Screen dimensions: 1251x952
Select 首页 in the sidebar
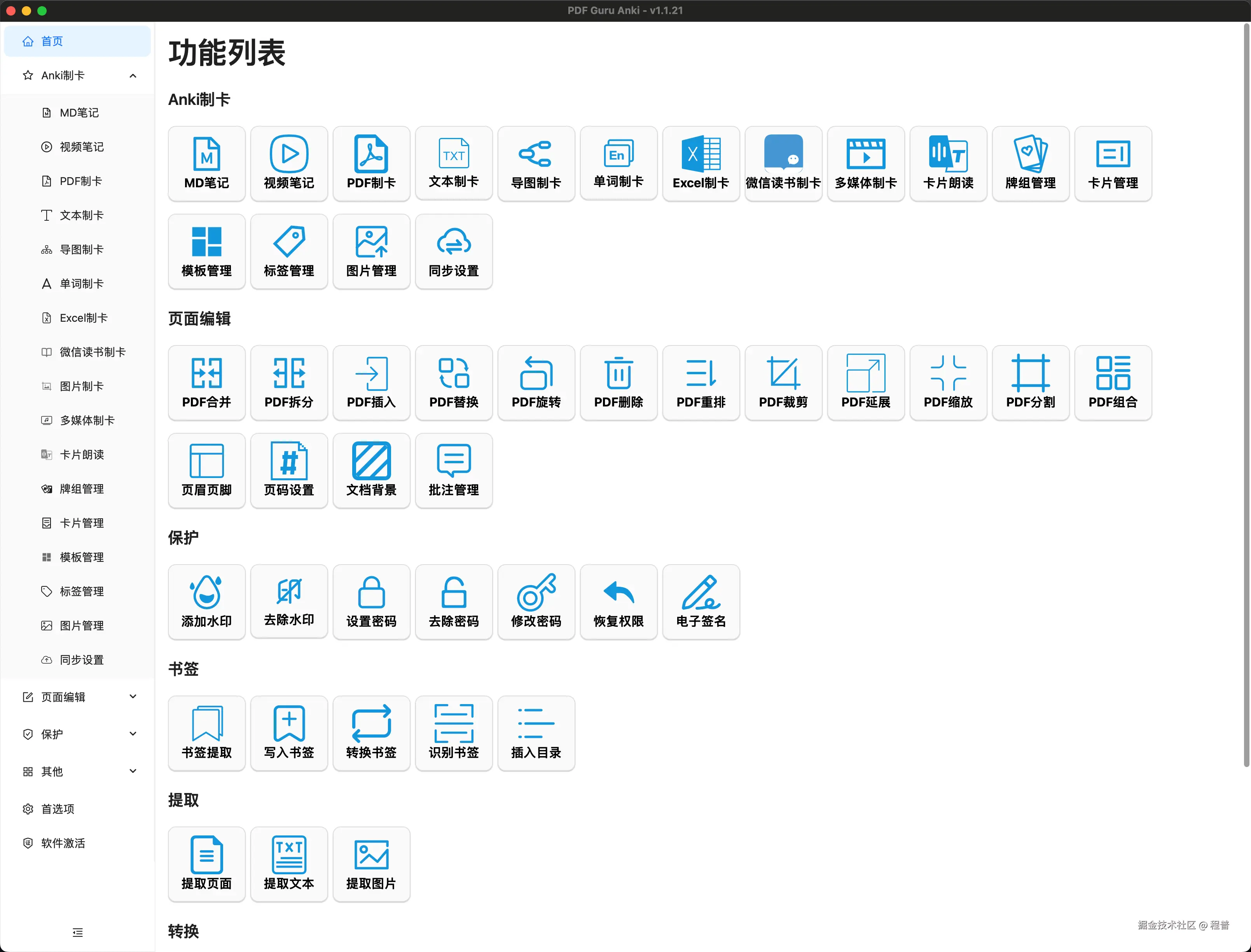(x=77, y=41)
